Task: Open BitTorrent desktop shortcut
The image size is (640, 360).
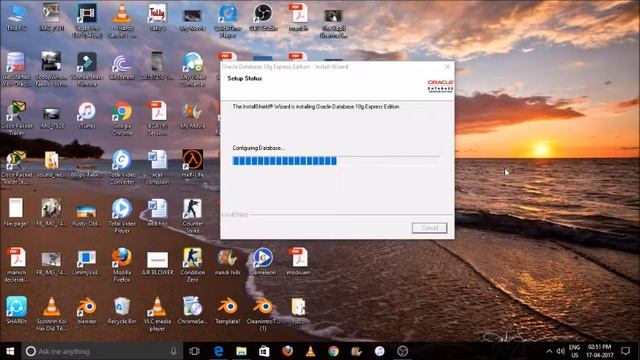Action: pyautogui.click(x=122, y=67)
